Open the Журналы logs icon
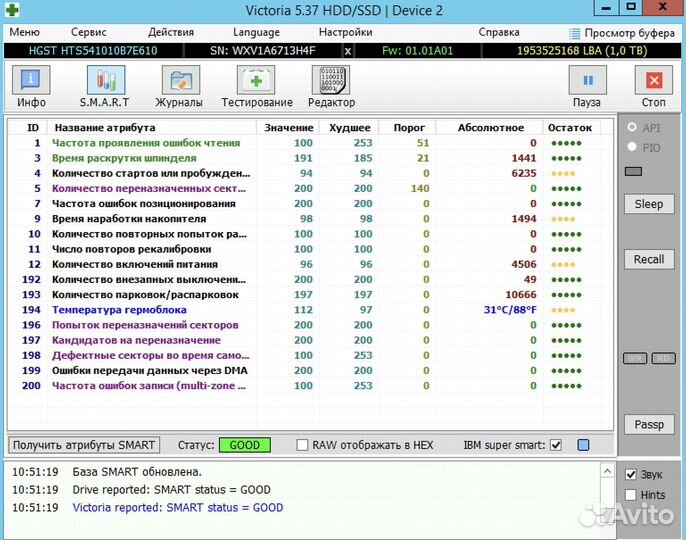The image size is (686, 540). (179, 86)
